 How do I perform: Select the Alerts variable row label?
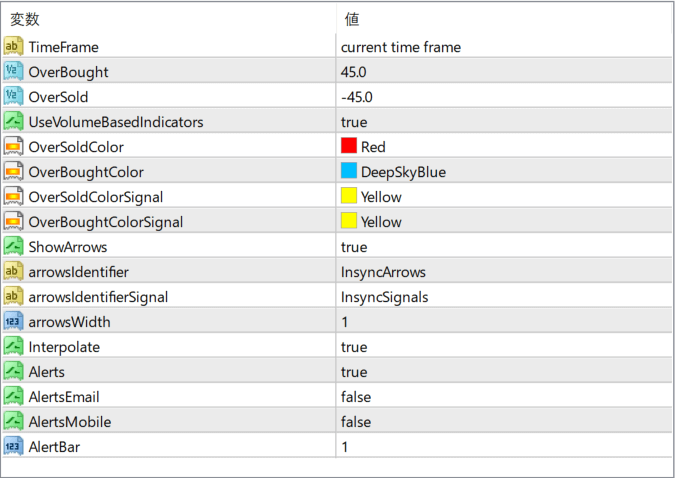(x=46, y=372)
